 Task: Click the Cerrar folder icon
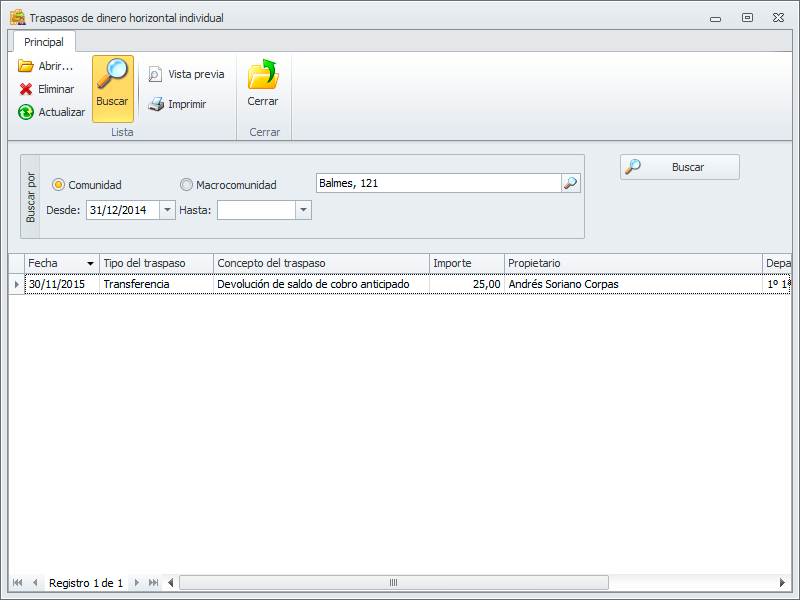coord(263,76)
